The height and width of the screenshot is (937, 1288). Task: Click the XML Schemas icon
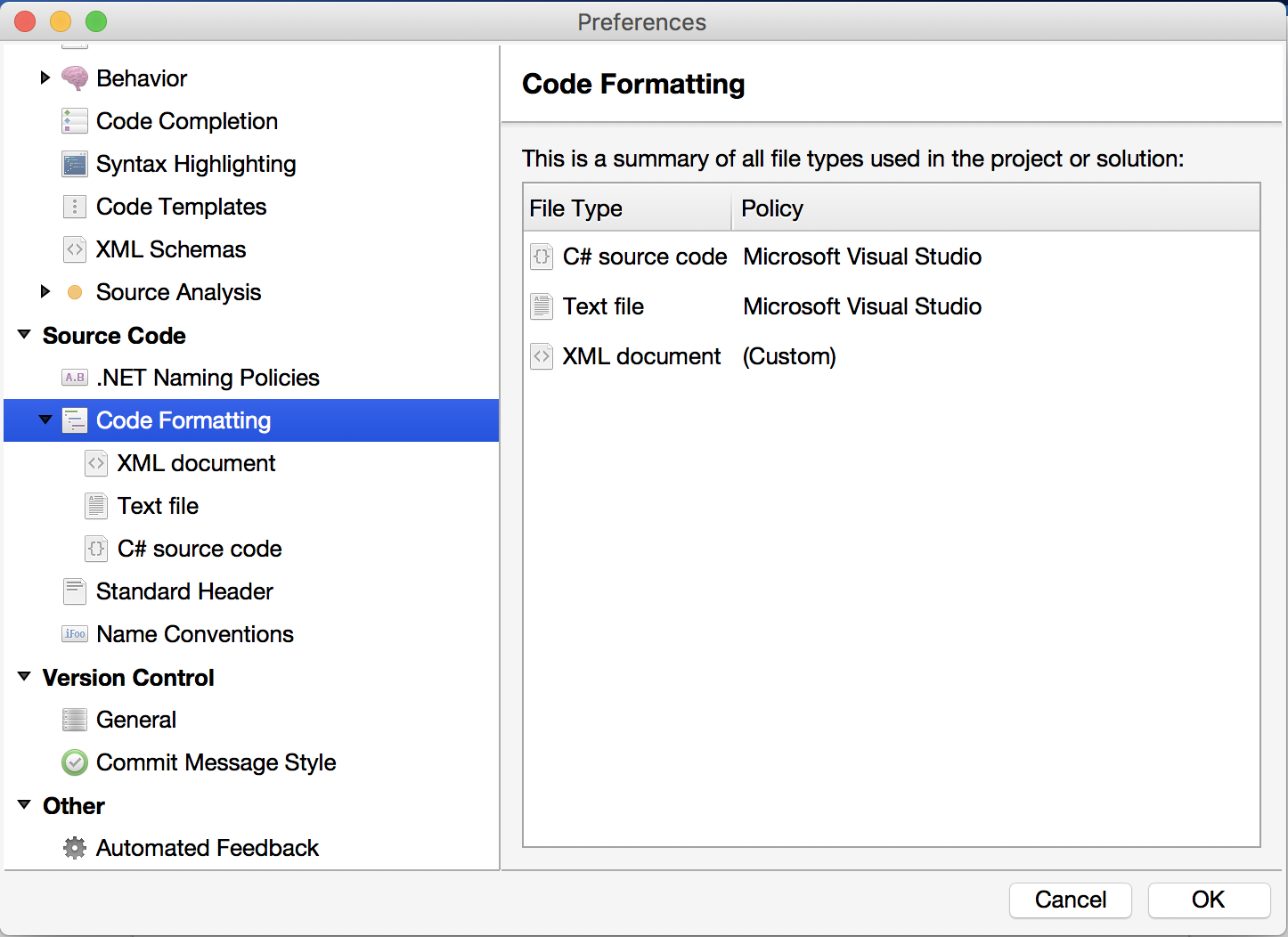coord(75,249)
